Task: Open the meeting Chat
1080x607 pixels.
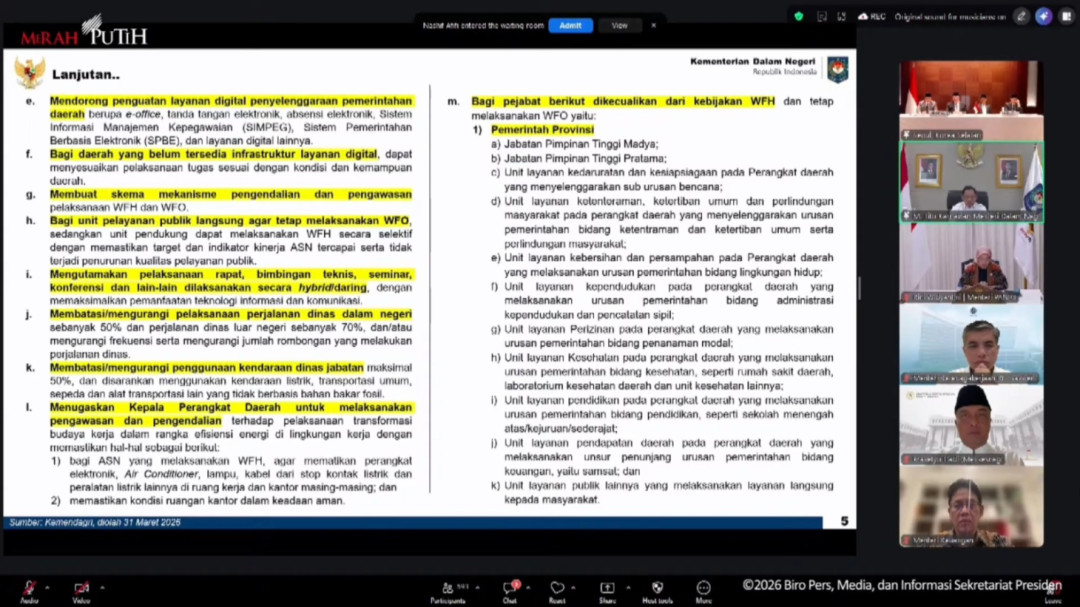Action: coord(509,588)
